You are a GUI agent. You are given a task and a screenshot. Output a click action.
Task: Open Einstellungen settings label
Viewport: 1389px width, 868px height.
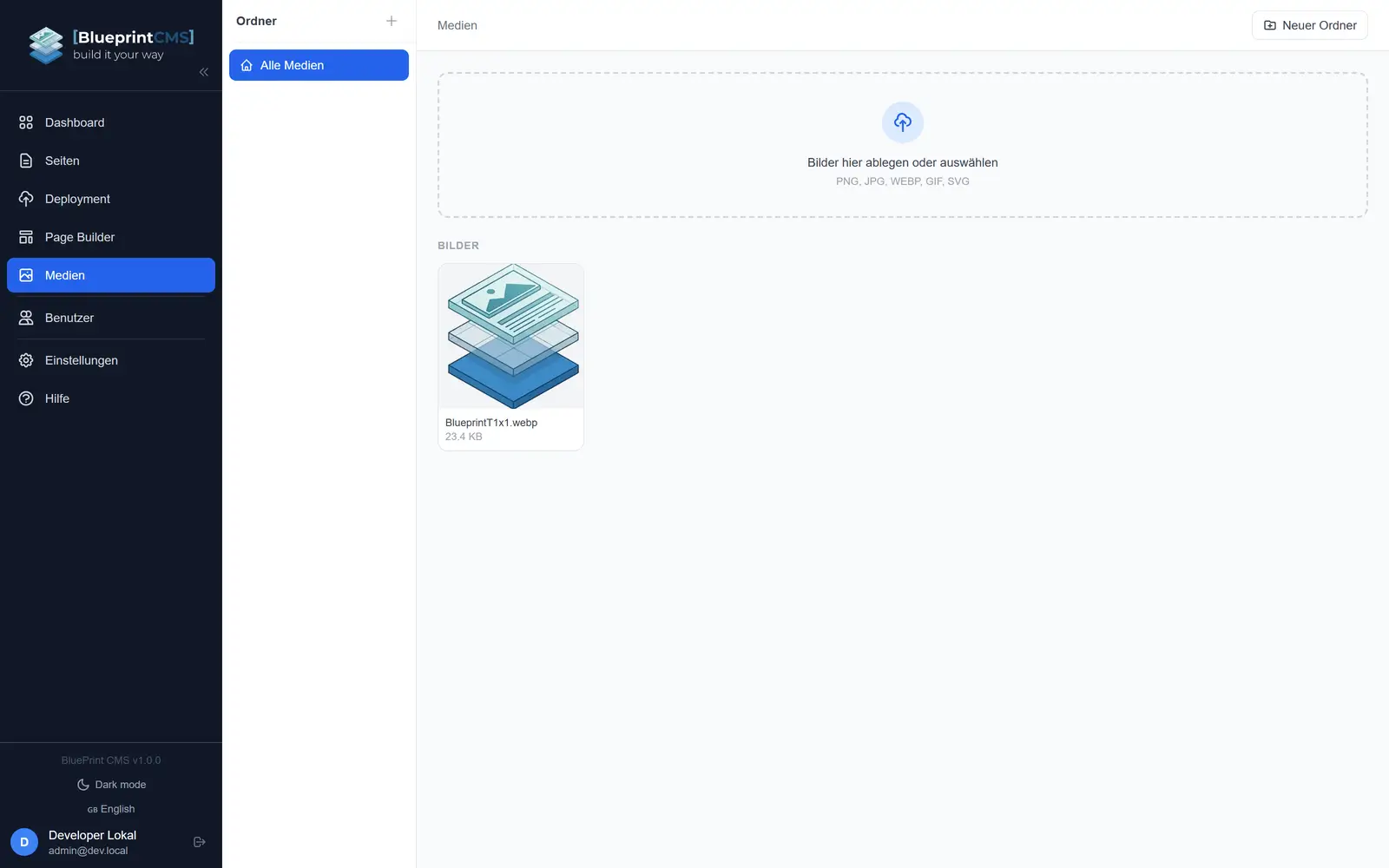[82, 360]
